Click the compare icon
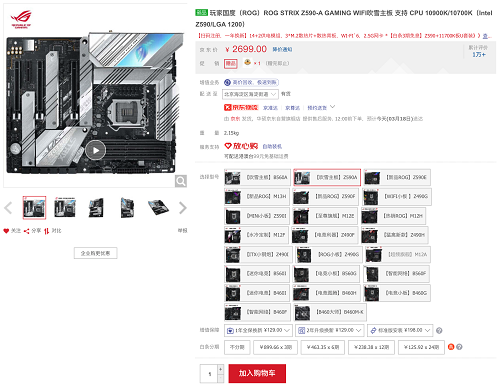This screenshot has height=387, width=500. click(x=47, y=231)
